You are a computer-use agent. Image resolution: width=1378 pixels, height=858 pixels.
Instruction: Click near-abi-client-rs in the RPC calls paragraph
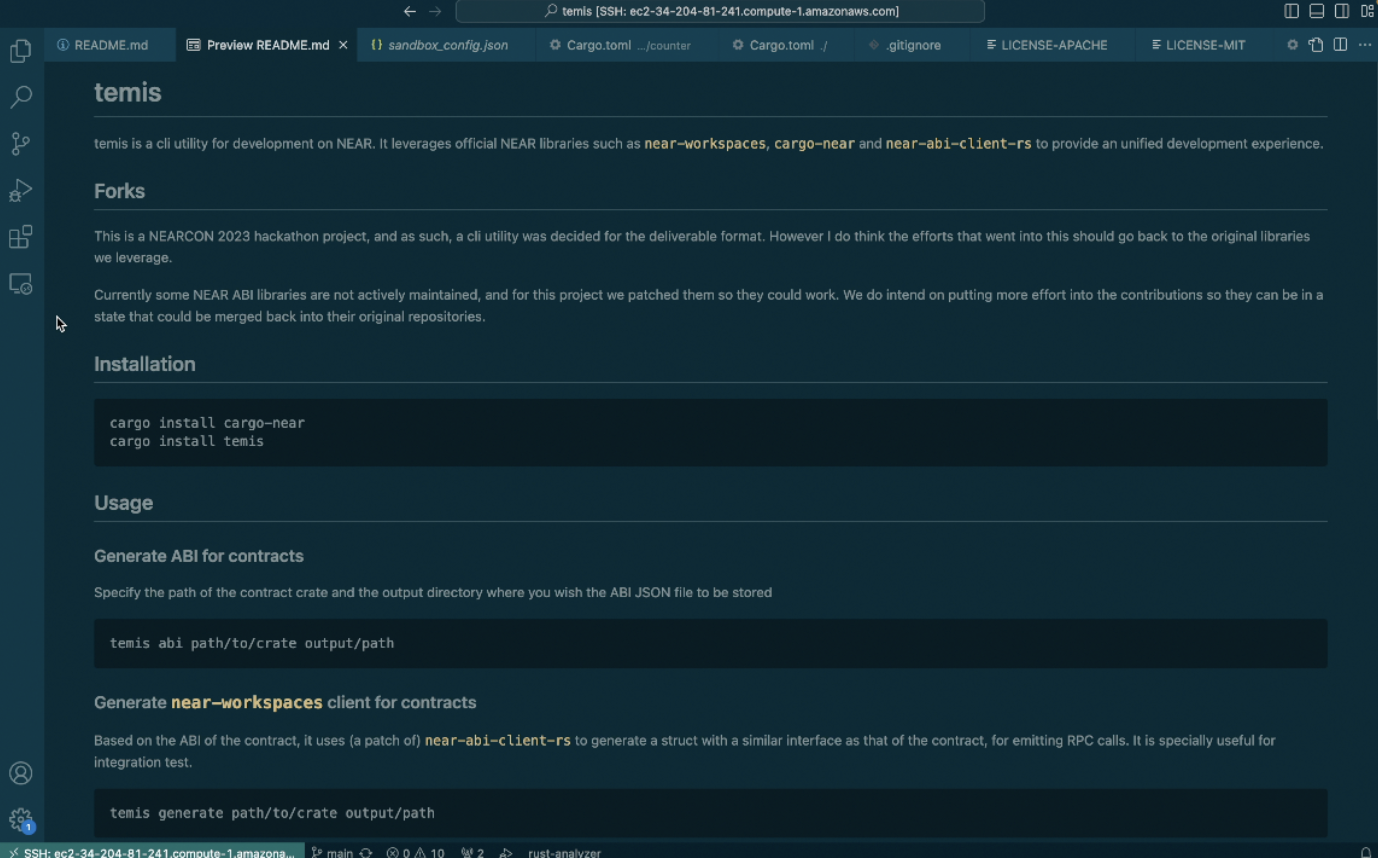click(498, 741)
